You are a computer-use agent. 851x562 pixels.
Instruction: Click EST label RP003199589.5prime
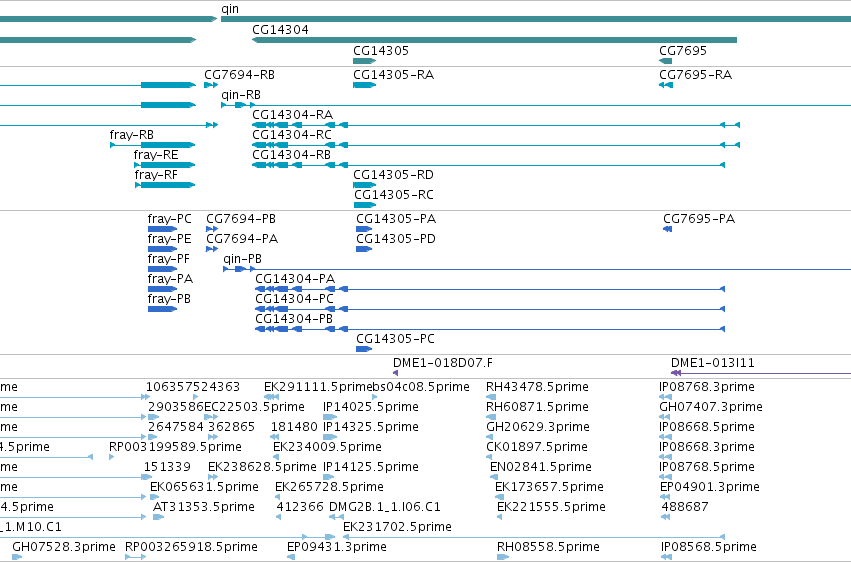pyautogui.click(x=175, y=447)
